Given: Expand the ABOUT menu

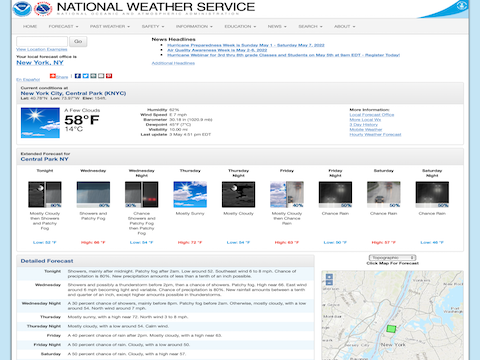Looking at the screenshot, I should coord(345,26).
